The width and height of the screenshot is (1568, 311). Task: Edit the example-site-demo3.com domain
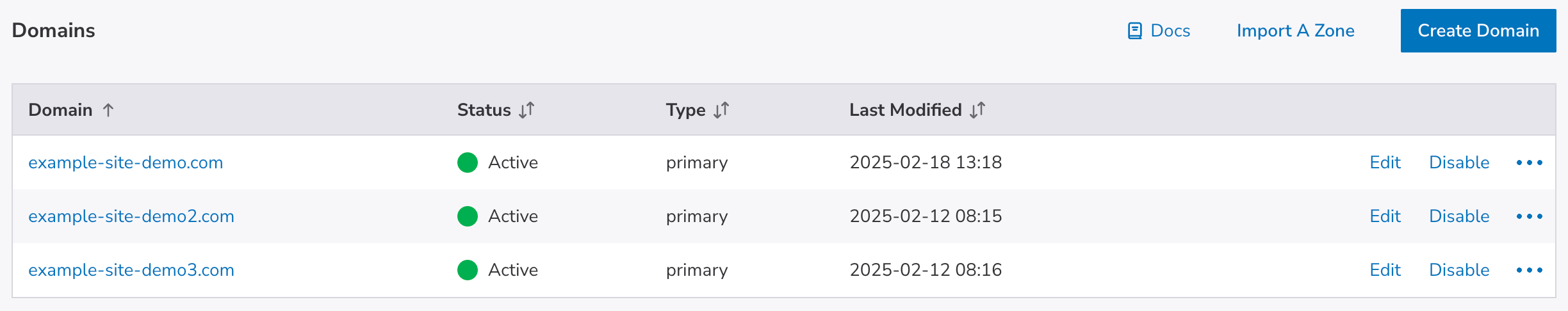(1385, 270)
